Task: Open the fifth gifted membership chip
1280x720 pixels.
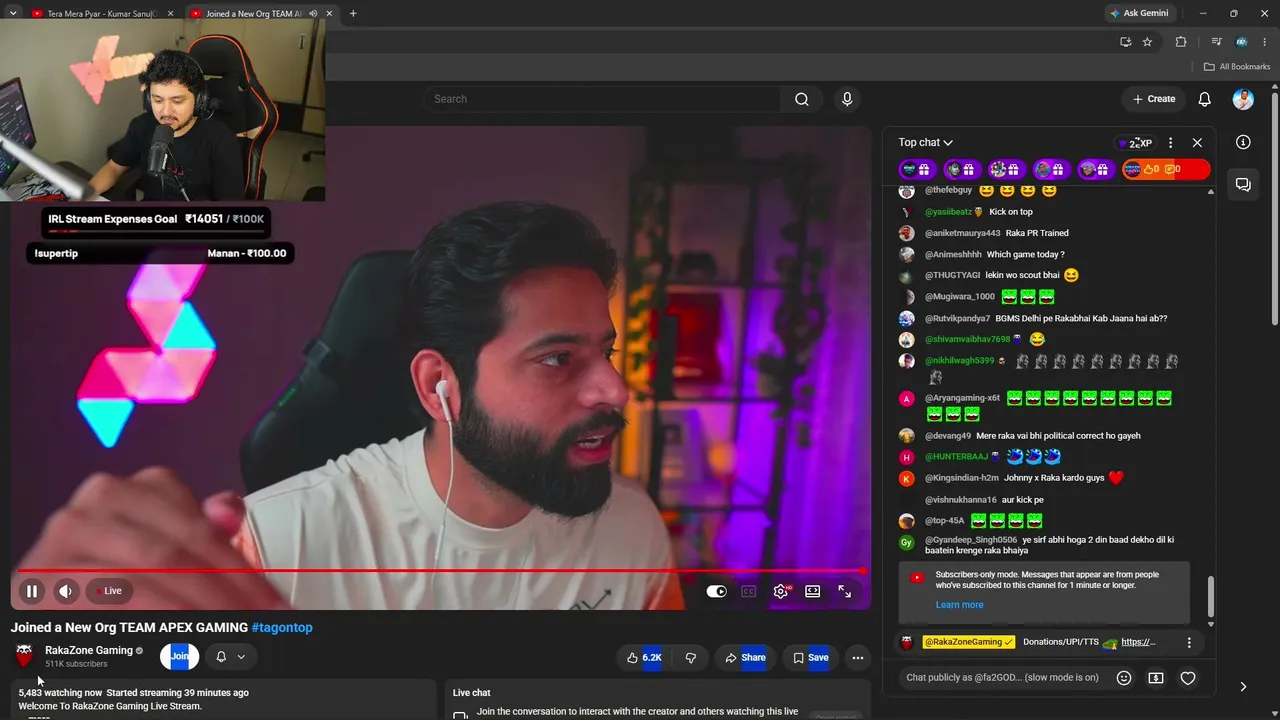Action: coord(1095,170)
